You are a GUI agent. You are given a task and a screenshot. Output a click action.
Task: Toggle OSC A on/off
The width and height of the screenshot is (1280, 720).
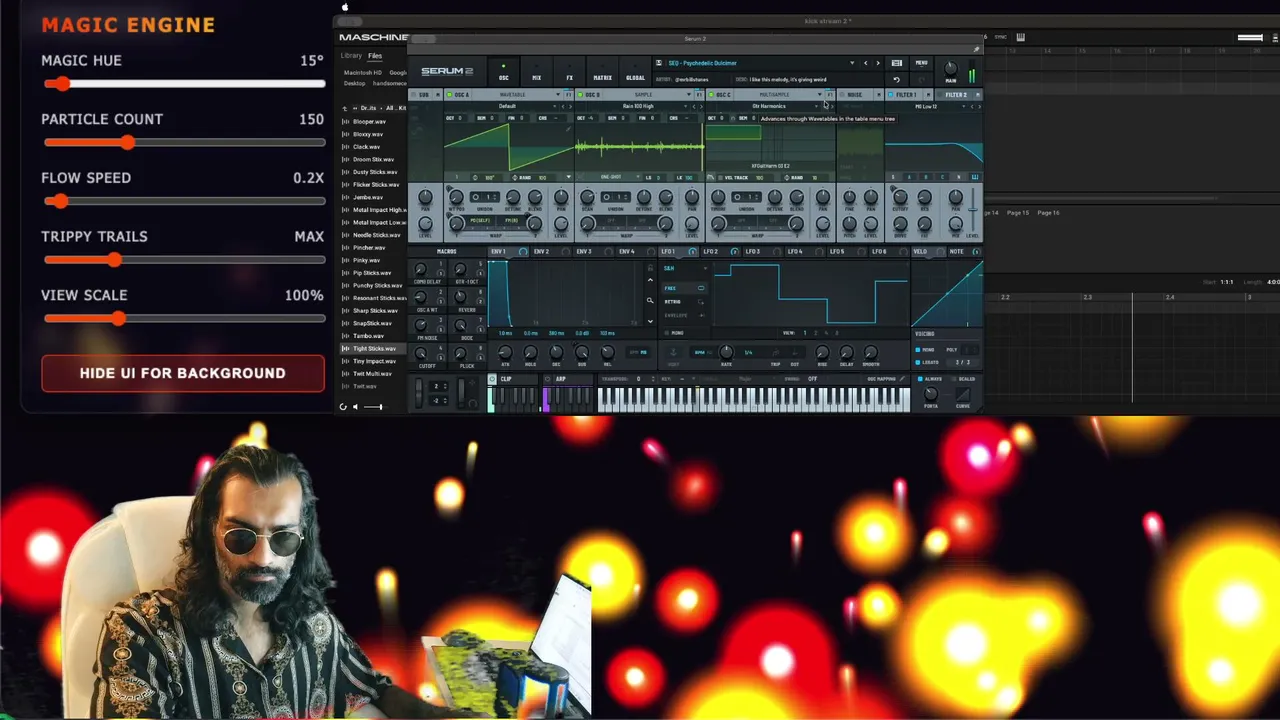click(x=450, y=95)
